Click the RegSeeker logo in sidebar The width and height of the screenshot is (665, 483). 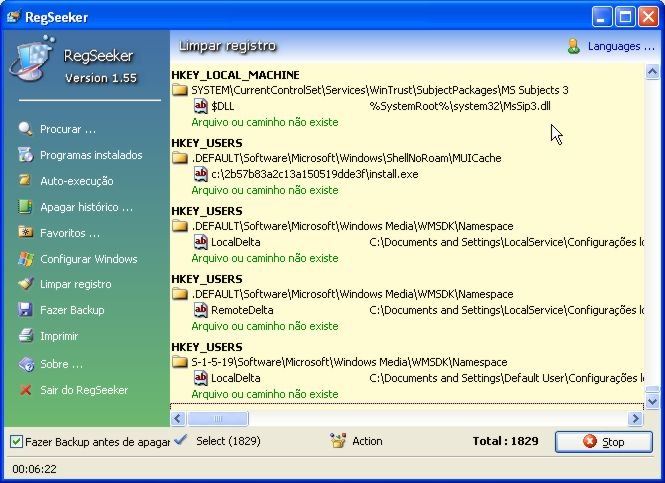(33, 58)
